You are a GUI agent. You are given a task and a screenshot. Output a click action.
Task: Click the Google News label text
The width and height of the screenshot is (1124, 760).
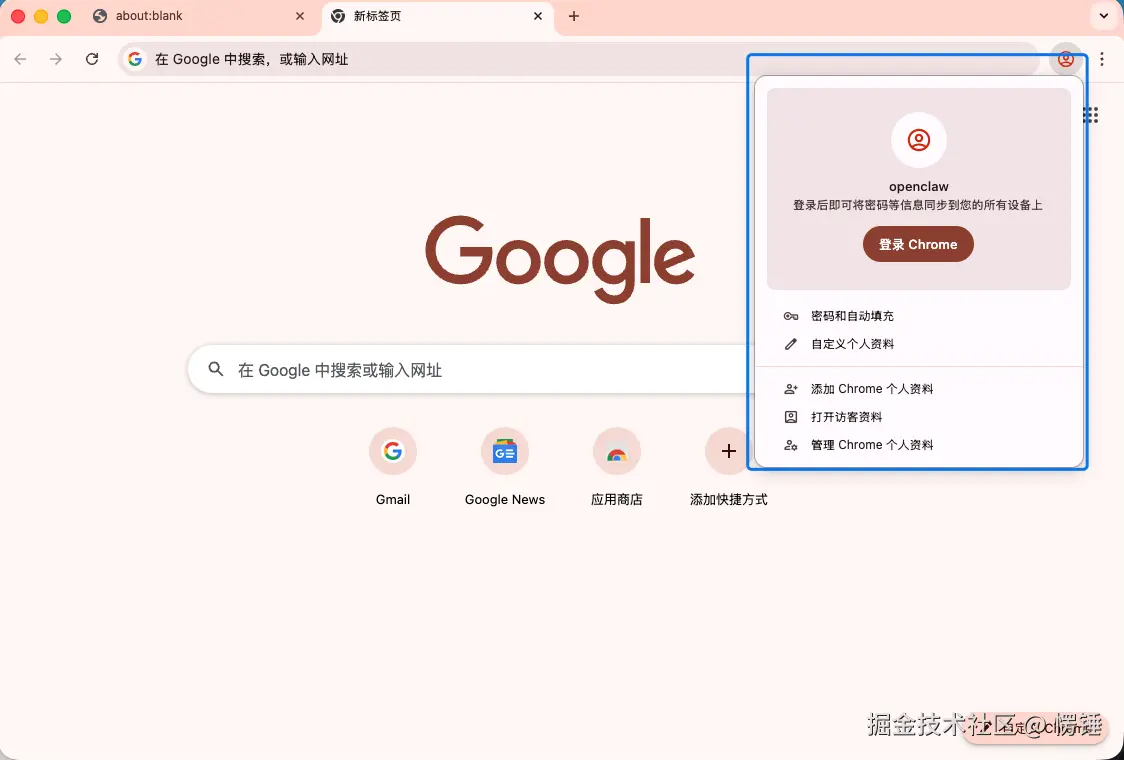tap(505, 500)
